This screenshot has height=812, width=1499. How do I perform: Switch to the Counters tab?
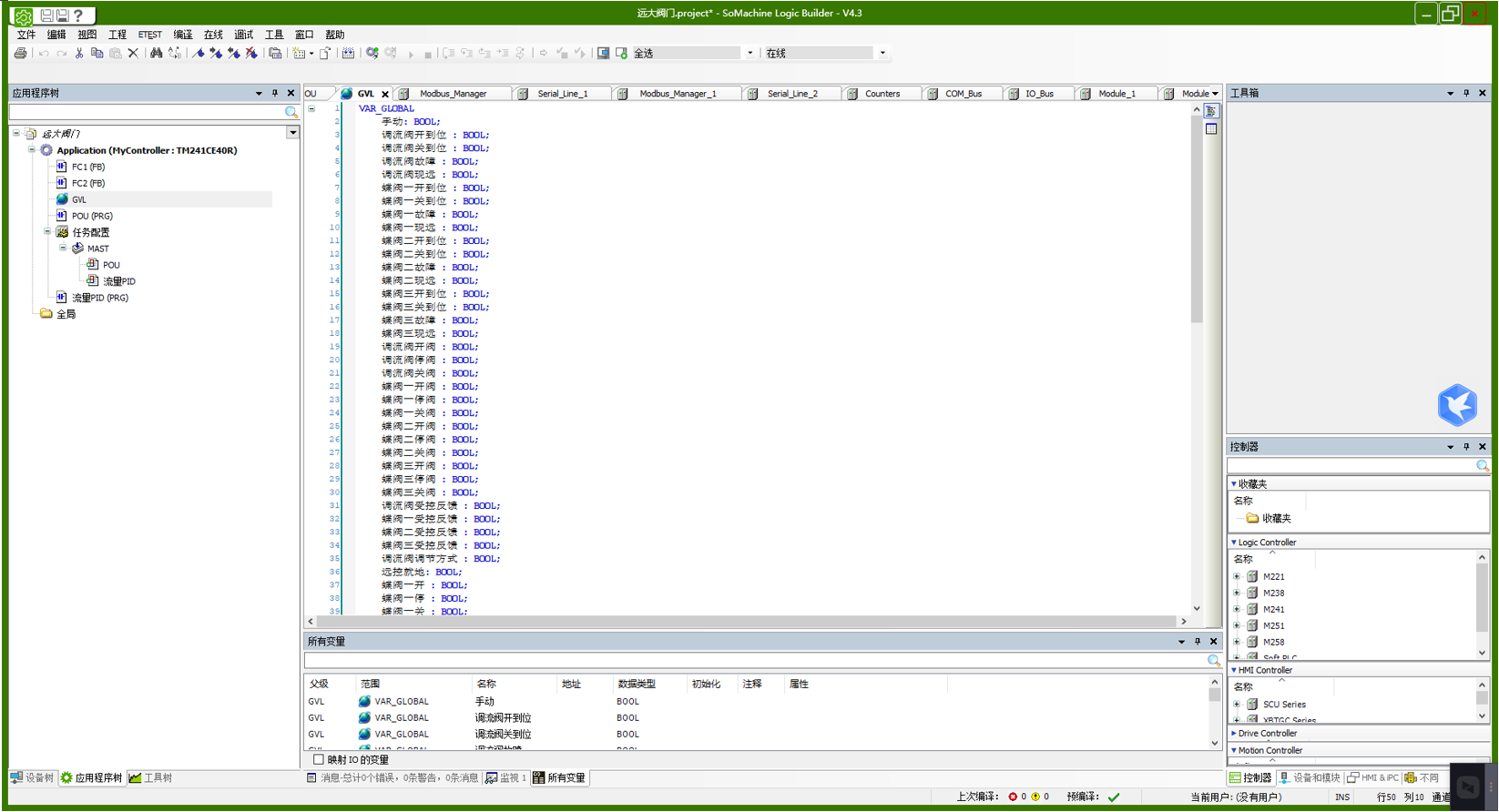pos(882,94)
